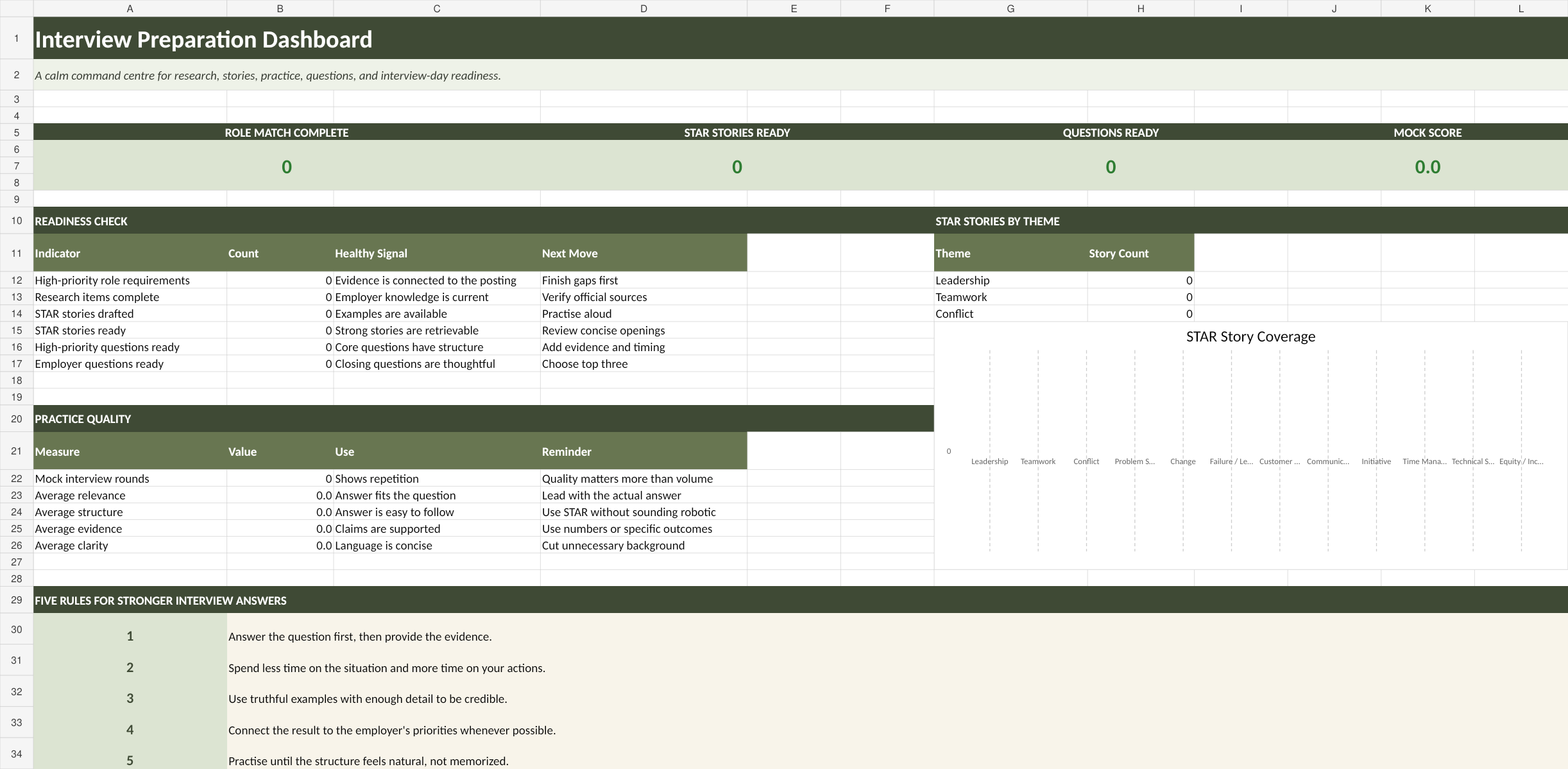Select the Conflict theme cell

pos(1010,314)
